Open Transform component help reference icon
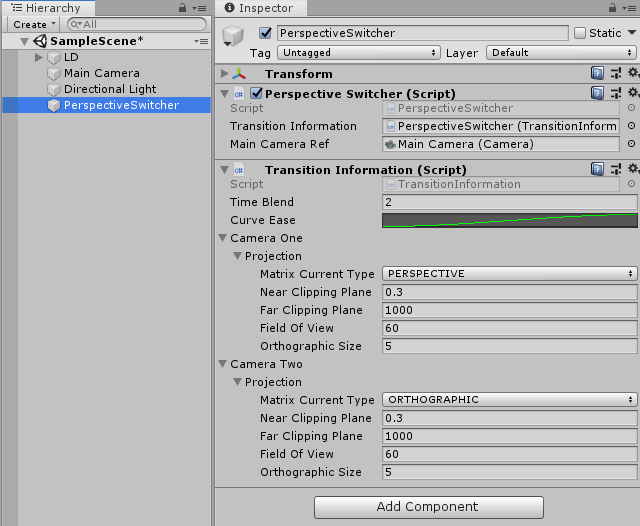Viewport: 640px width, 526px height. click(x=597, y=73)
